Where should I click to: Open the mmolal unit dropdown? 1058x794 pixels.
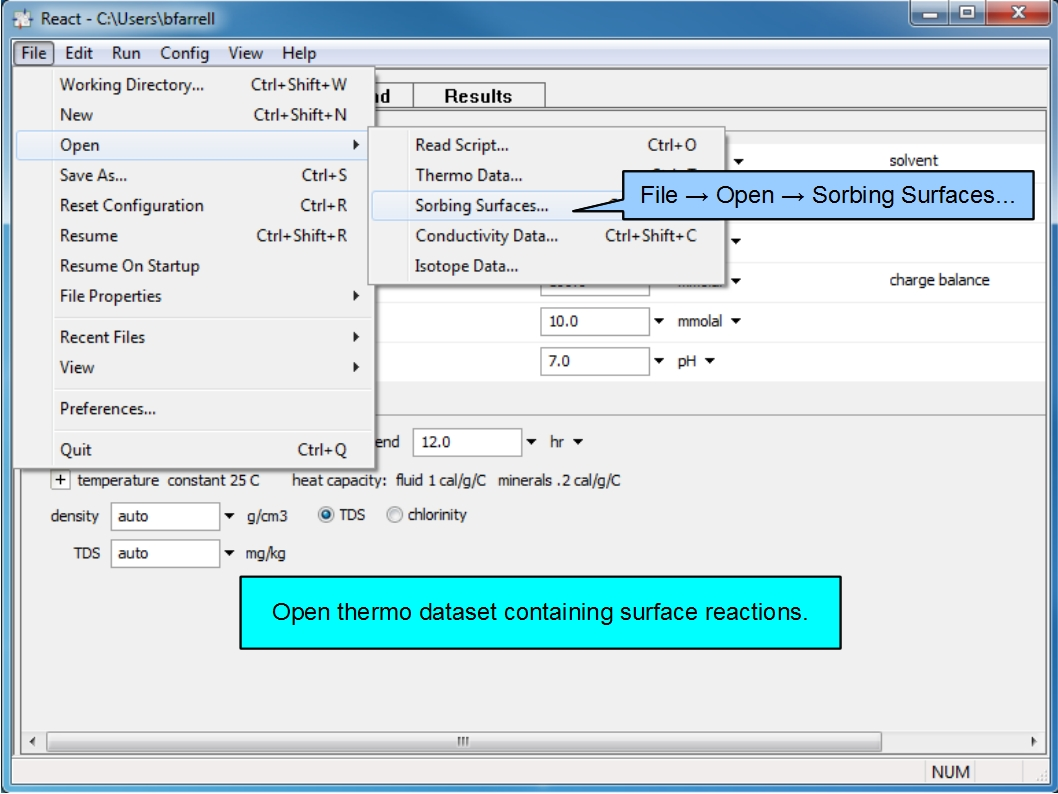pos(735,321)
